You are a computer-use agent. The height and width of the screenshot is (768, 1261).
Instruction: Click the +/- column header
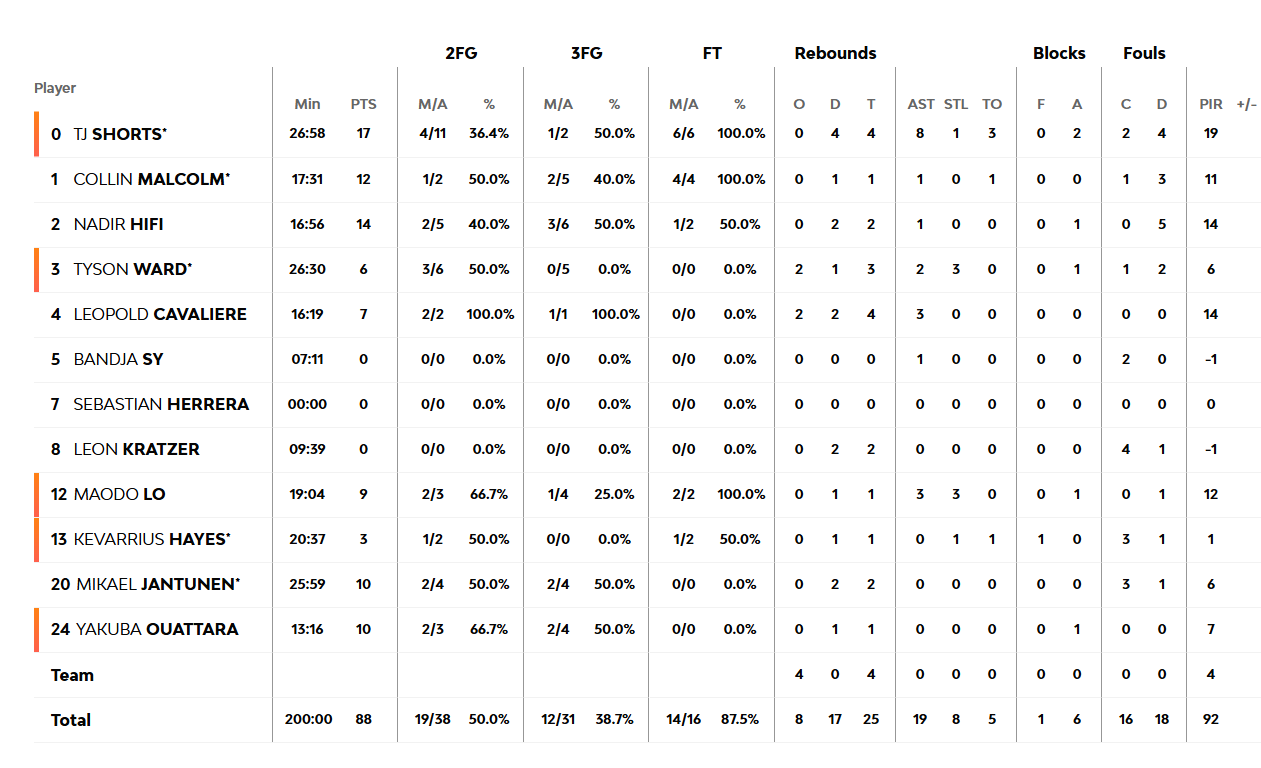pyautogui.click(x=1247, y=104)
